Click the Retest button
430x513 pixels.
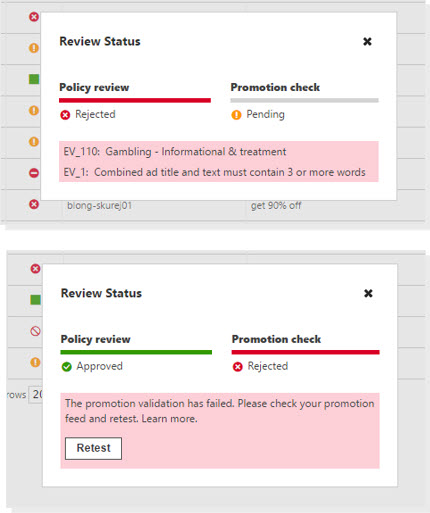(93, 448)
